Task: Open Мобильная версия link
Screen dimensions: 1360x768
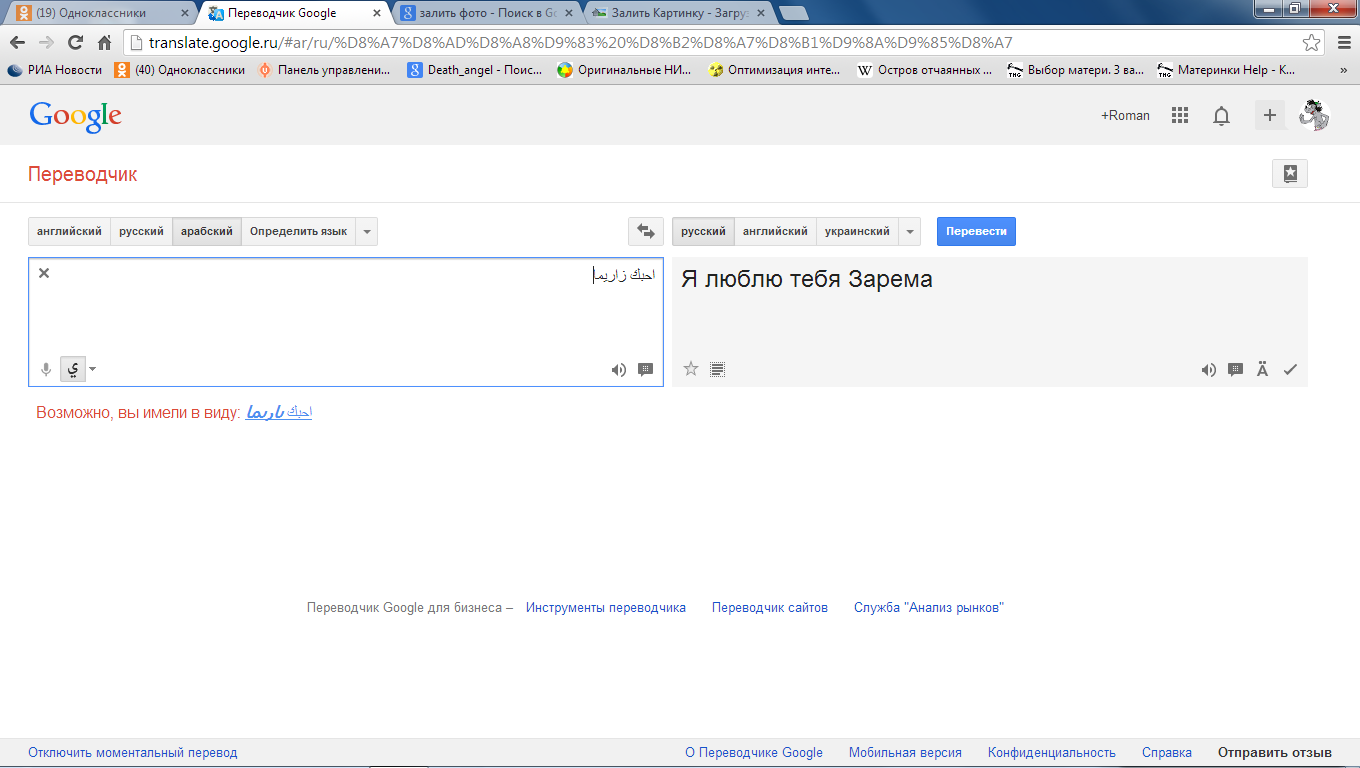Action: pos(905,752)
